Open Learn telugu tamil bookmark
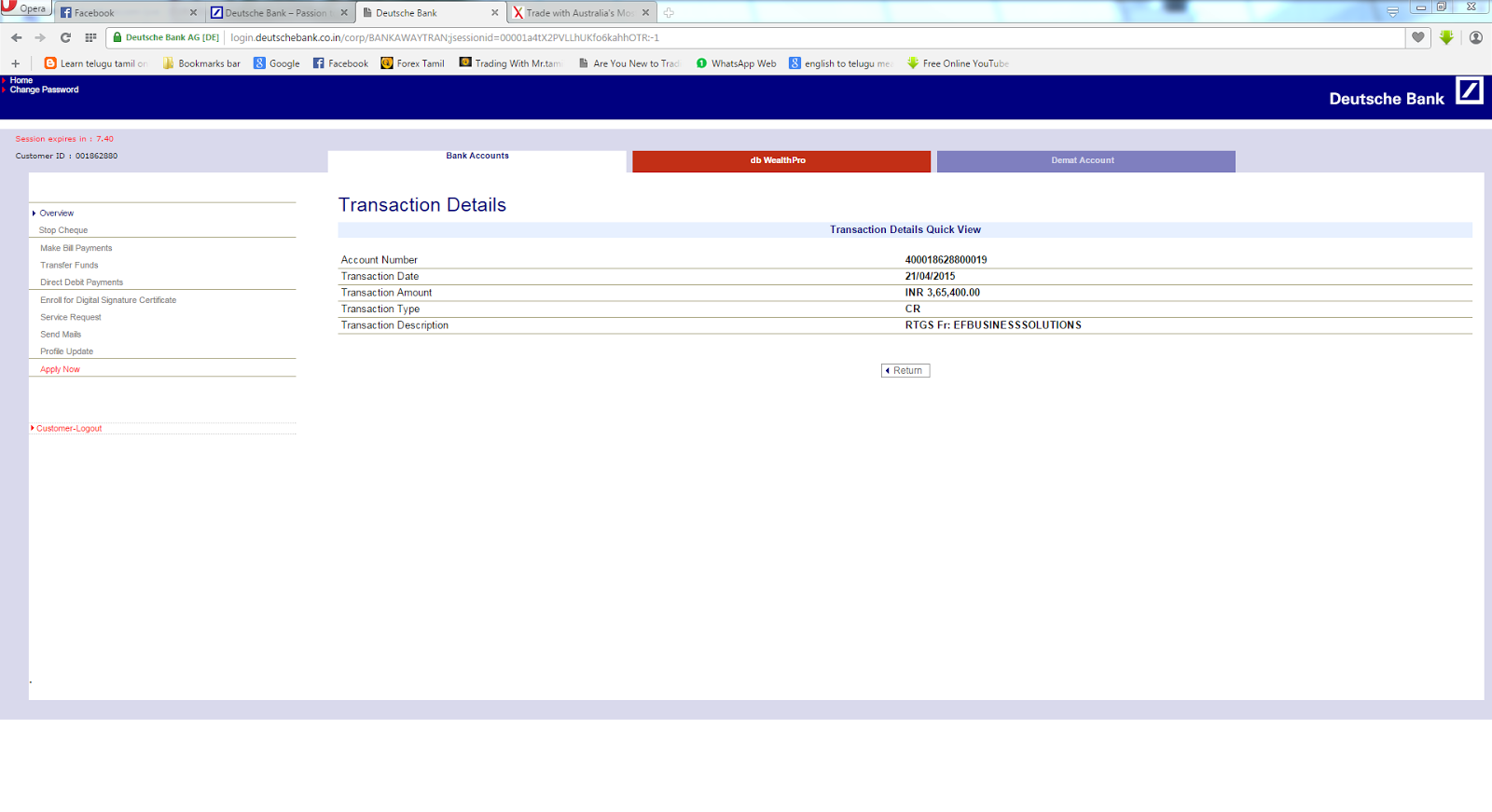Screen dimensions: 1492x812 click(96, 63)
